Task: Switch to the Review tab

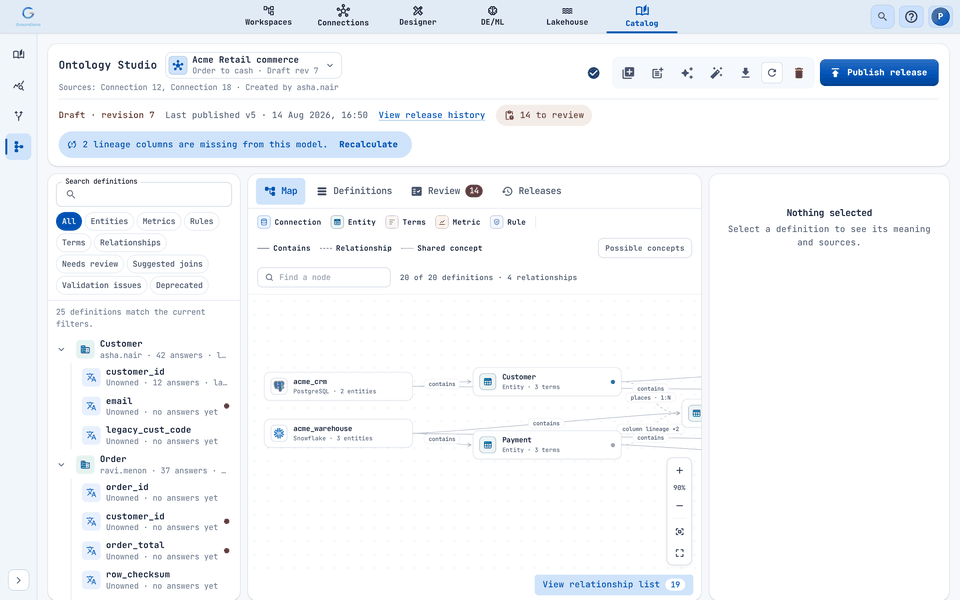Action: (x=446, y=191)
